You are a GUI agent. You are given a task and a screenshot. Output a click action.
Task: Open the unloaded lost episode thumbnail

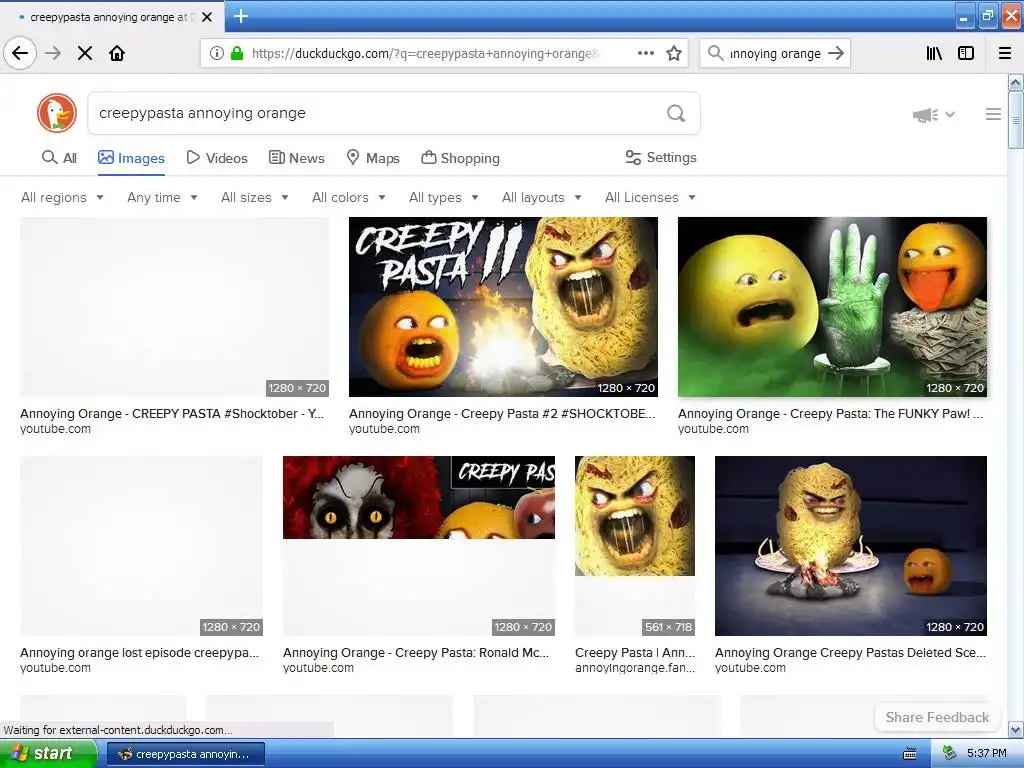[x=141, y=545]
